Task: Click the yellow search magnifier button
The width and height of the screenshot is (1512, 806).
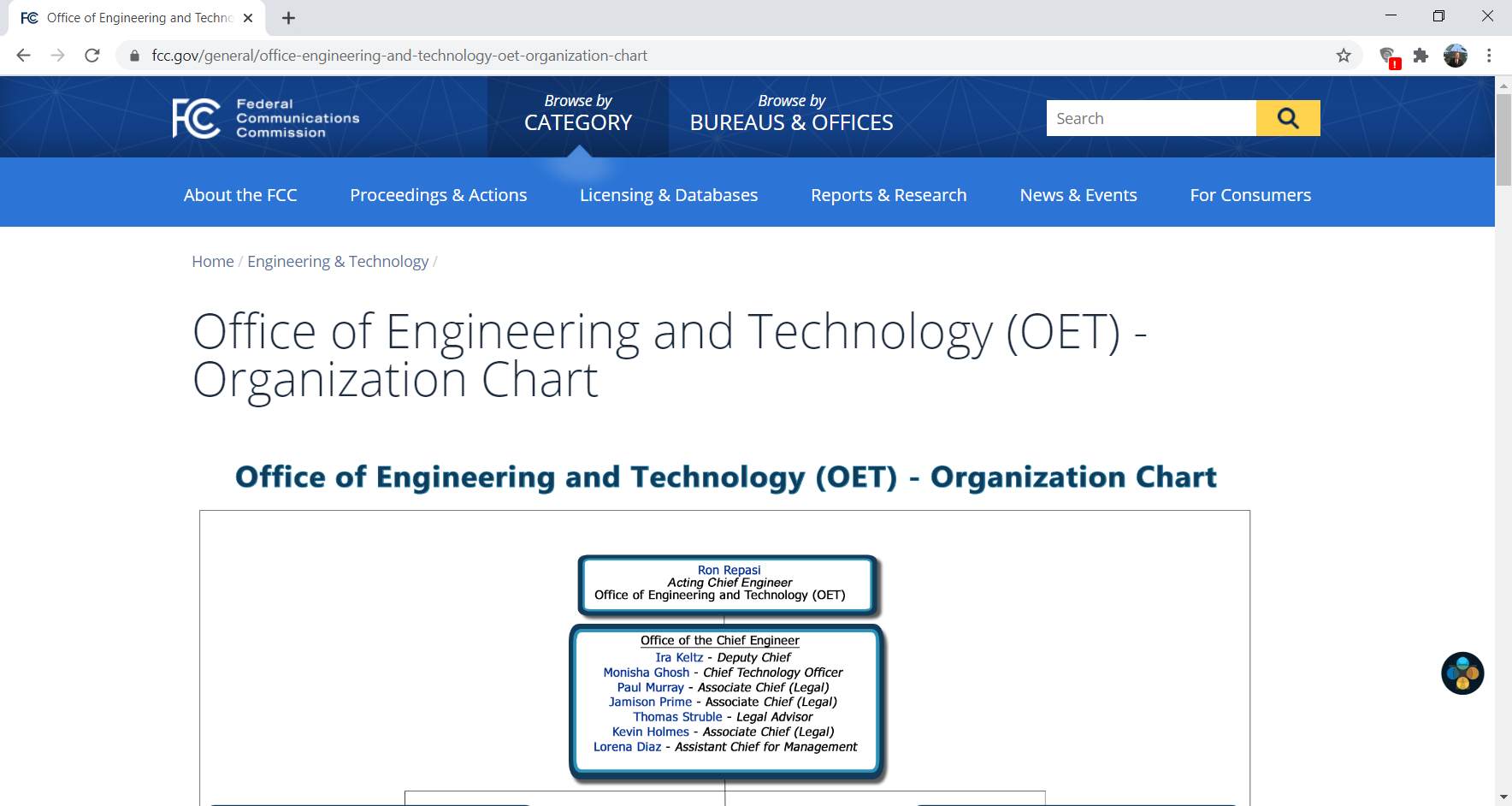Action: (1287, 118)
